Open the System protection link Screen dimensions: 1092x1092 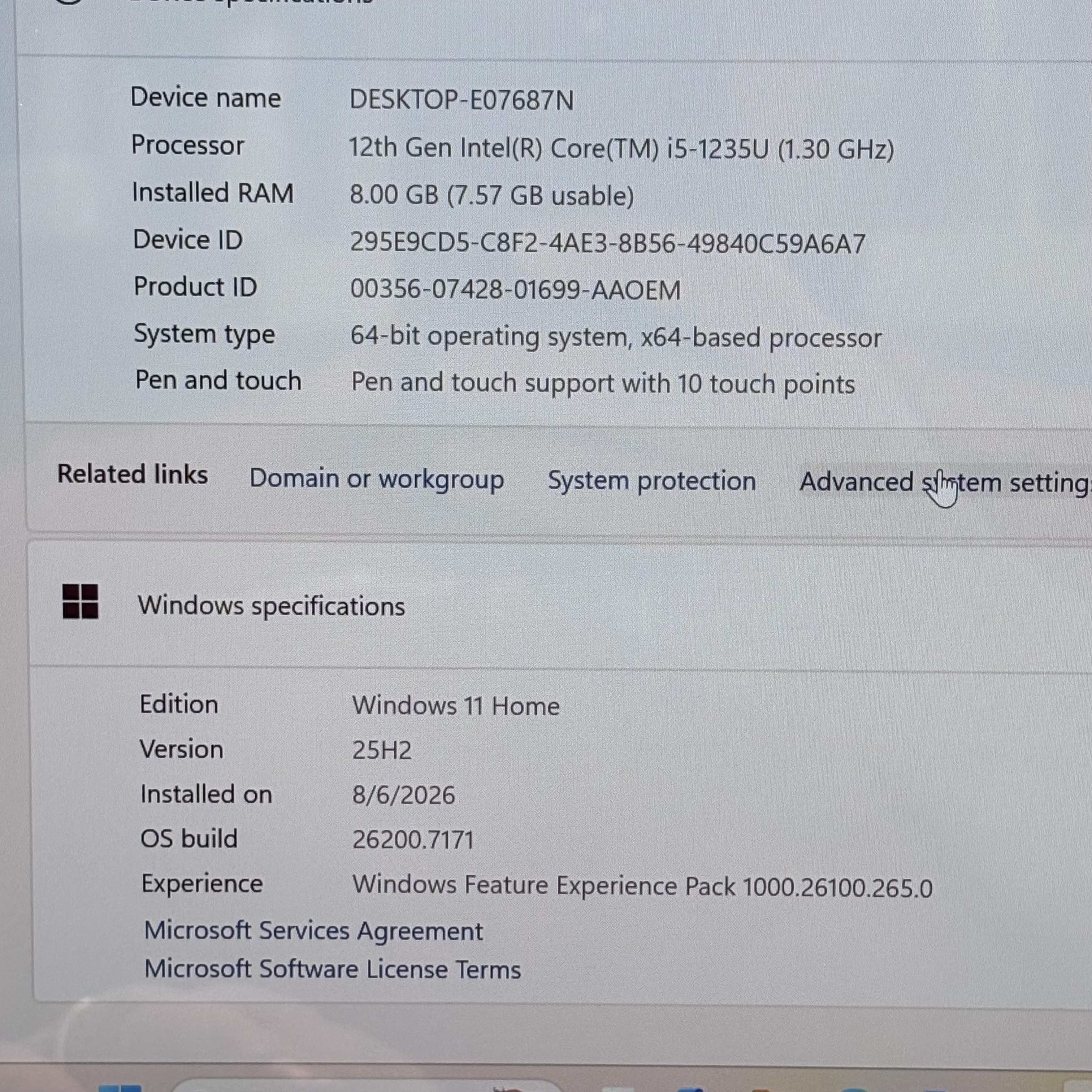pos(652,482)
